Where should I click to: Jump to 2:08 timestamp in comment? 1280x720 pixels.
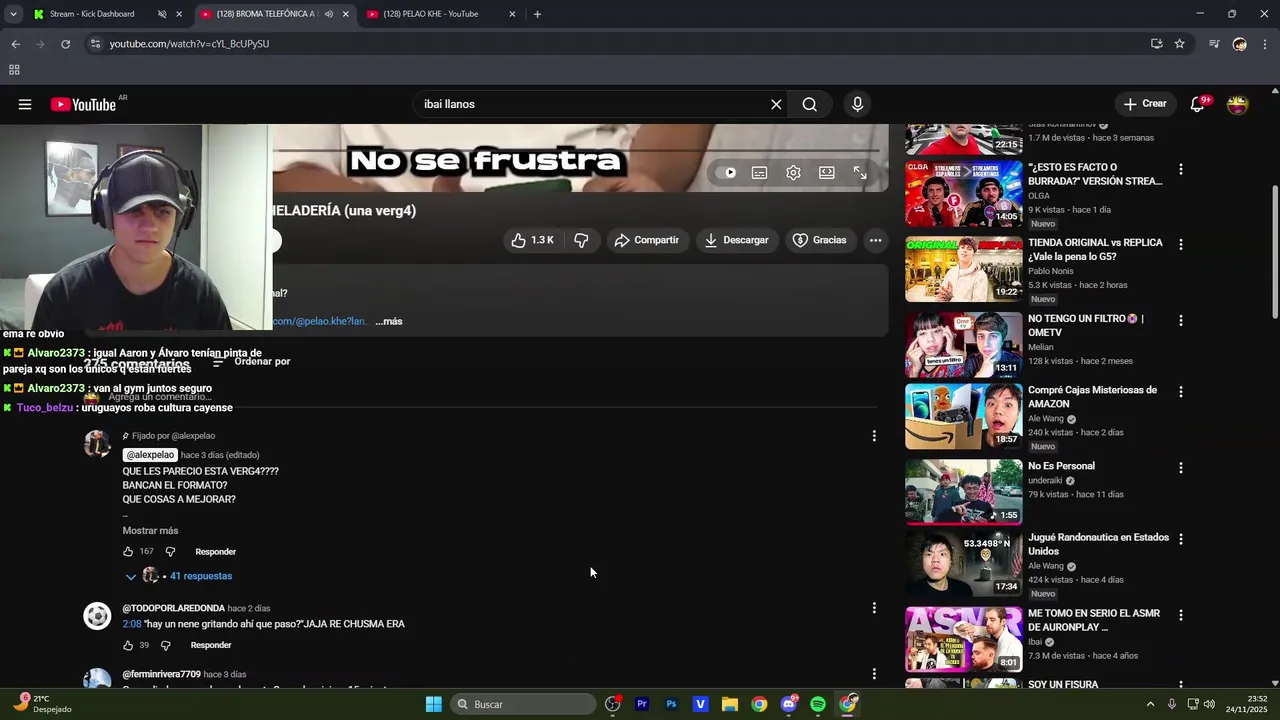pyautogui.click(x=132, y=624)
